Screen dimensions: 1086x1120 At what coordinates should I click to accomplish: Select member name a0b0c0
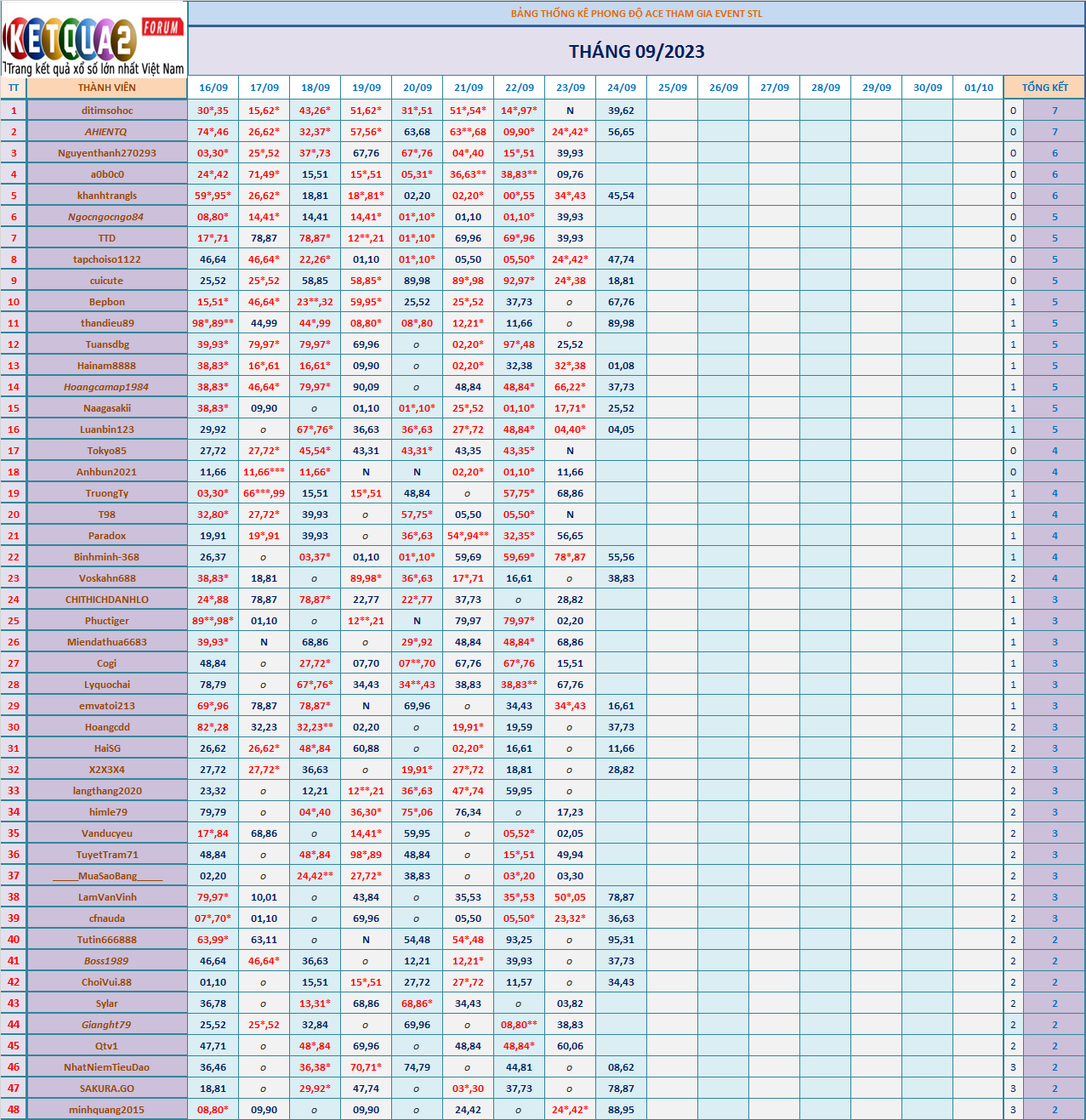107,174
